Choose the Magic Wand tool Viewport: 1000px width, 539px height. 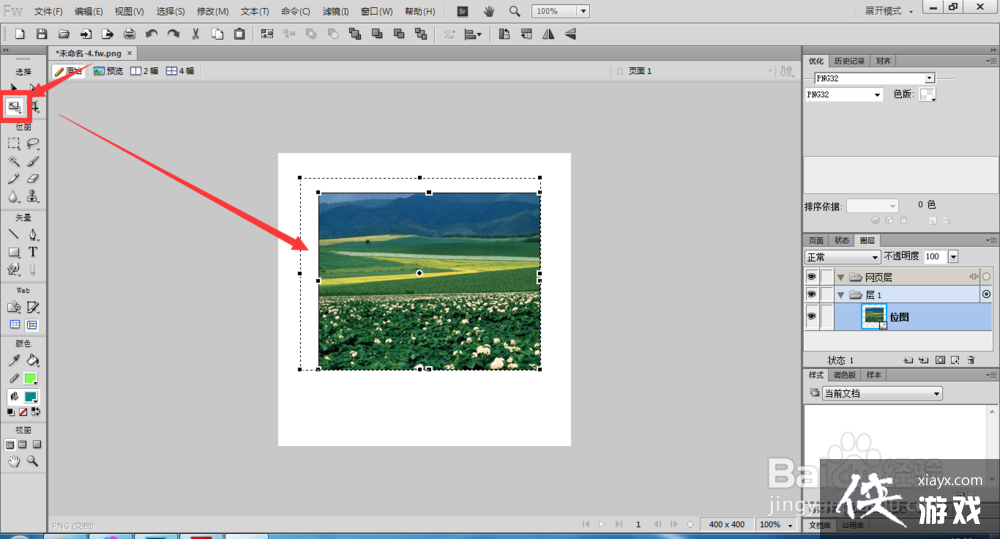(14, 161)
